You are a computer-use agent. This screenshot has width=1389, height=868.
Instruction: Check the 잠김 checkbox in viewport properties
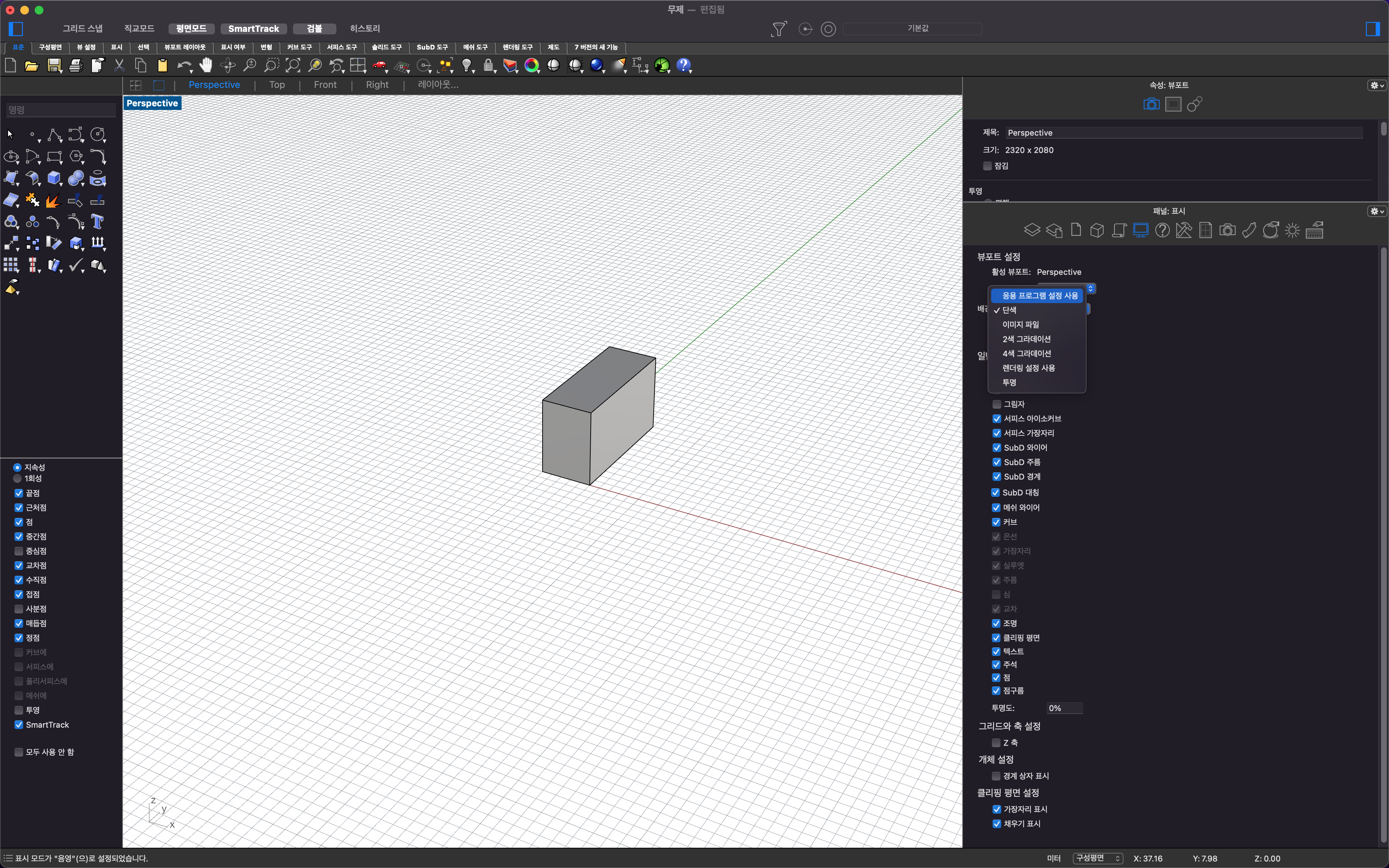click(x=988, y=166)
